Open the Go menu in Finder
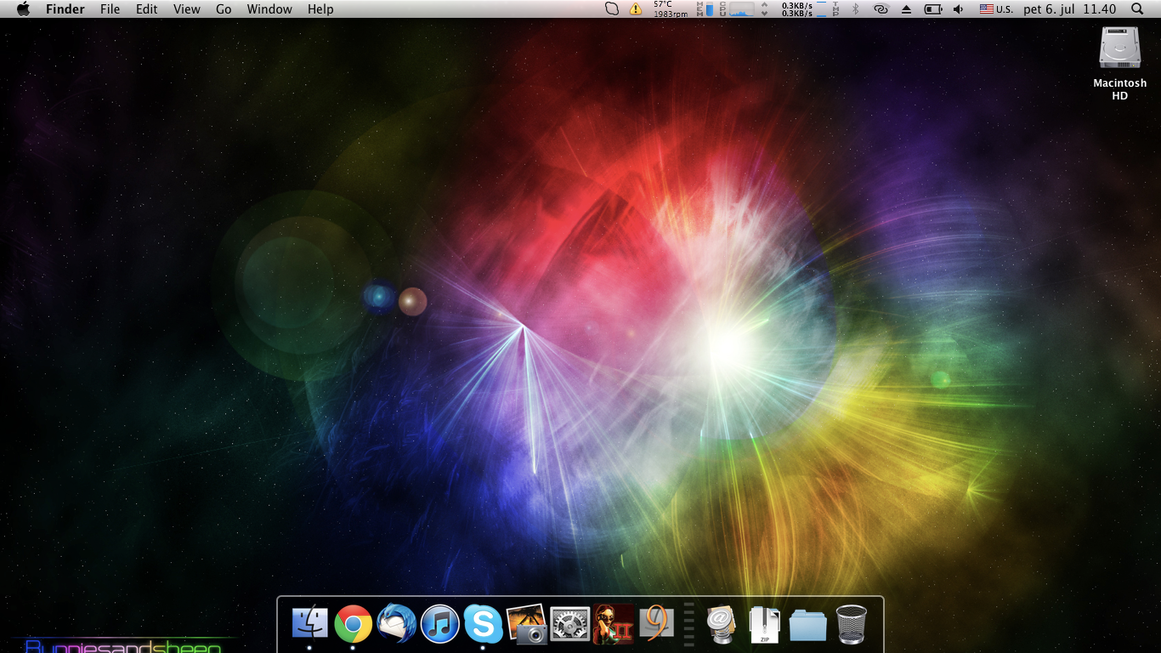The height and width of the screenshot is (653, 1161). click(223, 9)
